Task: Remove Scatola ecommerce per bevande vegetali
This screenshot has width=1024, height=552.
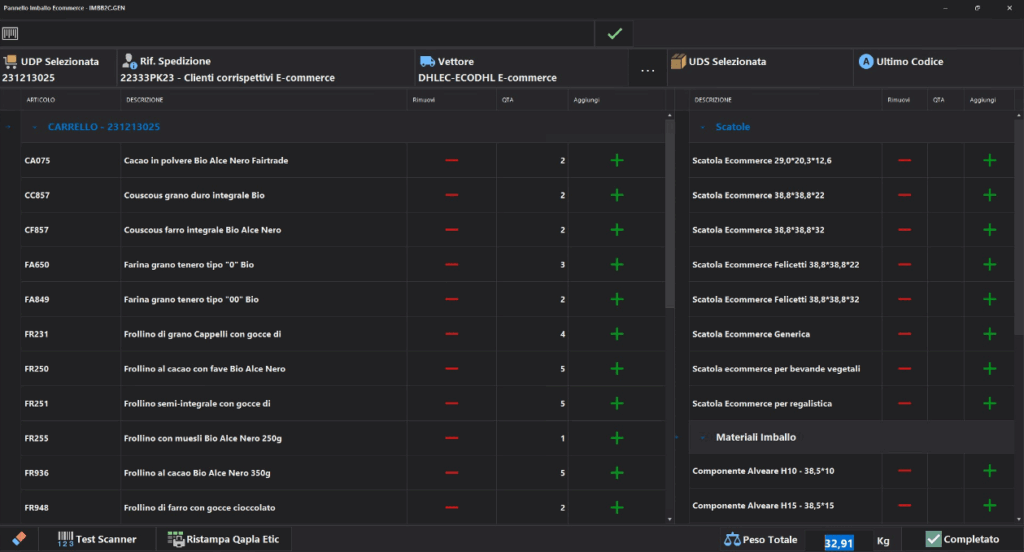Action: tap(904, 369)
